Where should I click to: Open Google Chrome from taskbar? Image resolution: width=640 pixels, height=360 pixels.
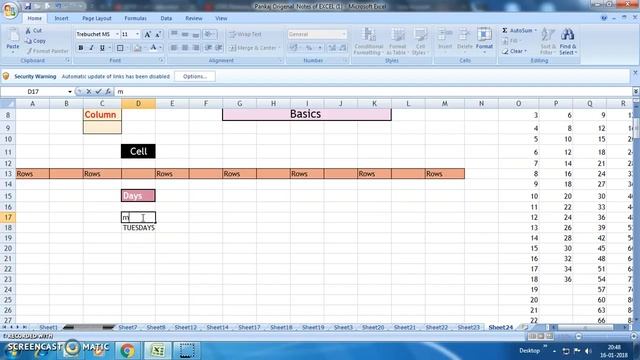pyautogui.click(x=127, y=351)
